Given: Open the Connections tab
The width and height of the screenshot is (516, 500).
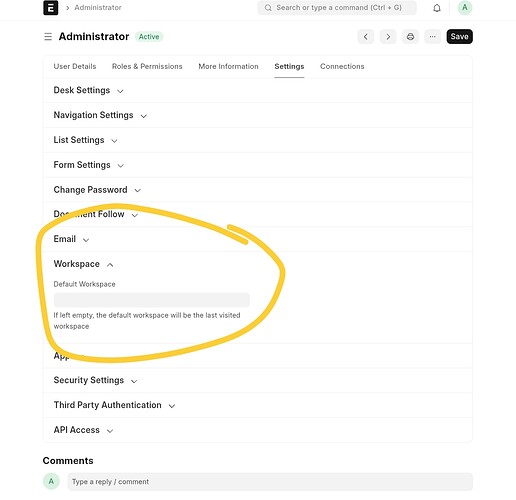Looking at the screenshot, I should click(x=342, y=66).
